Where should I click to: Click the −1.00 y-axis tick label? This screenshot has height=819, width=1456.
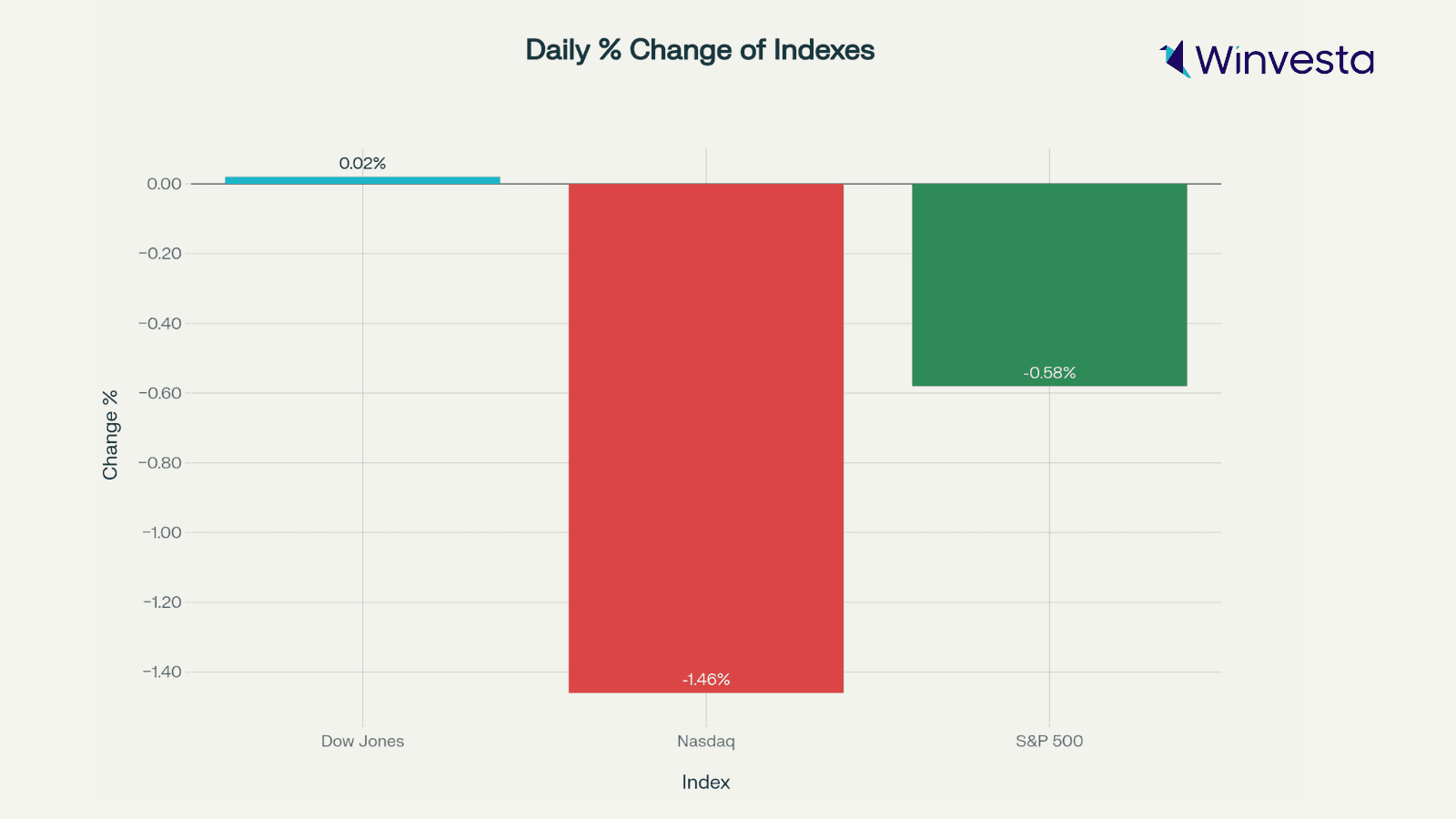click(x=161, y=532)
